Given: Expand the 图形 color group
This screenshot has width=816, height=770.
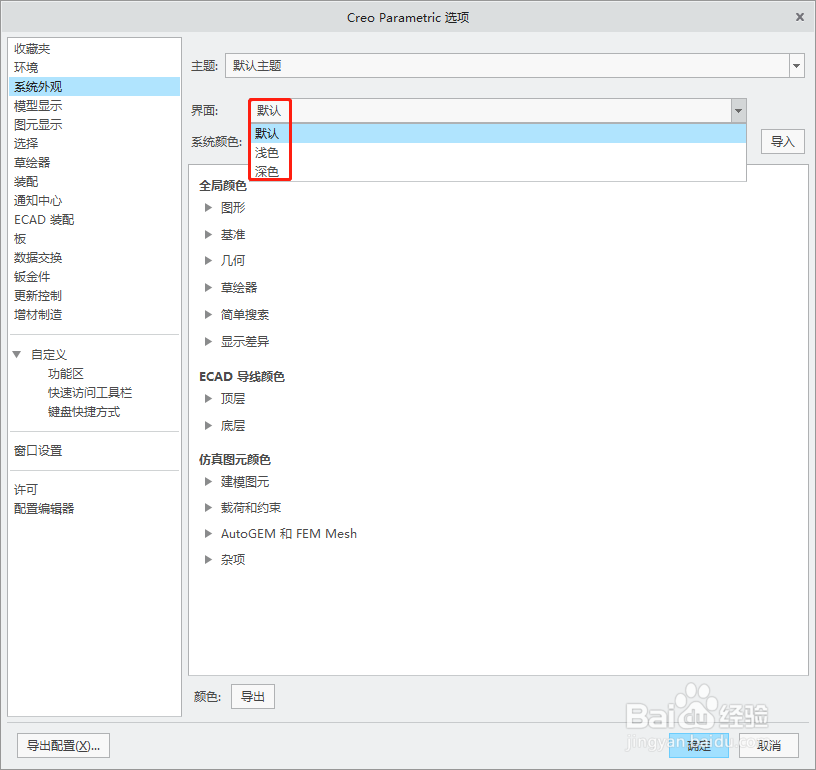Looking at the screenshot, I should 208,208.
